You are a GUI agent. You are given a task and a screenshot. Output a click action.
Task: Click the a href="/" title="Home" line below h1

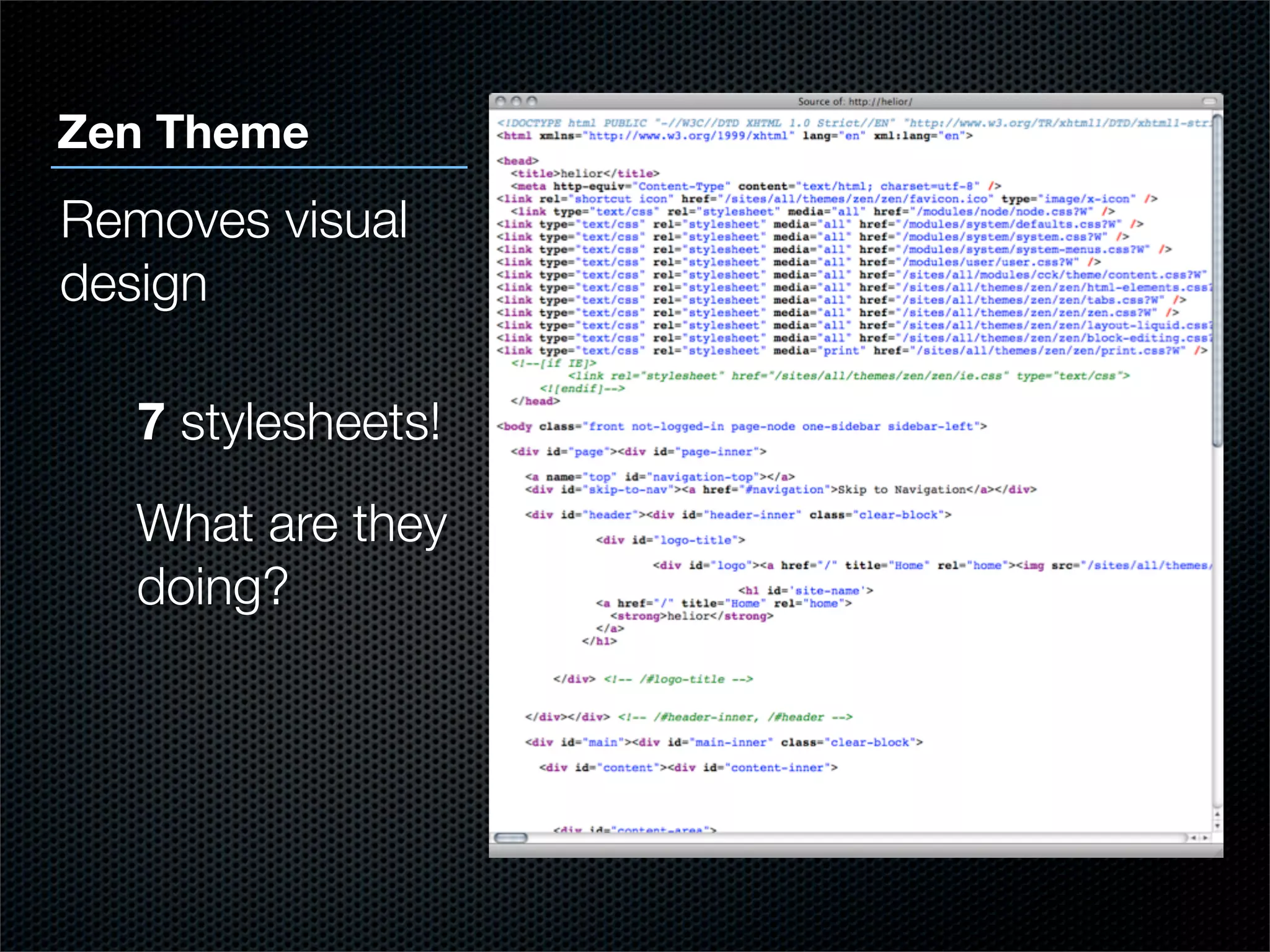(724, 603)
